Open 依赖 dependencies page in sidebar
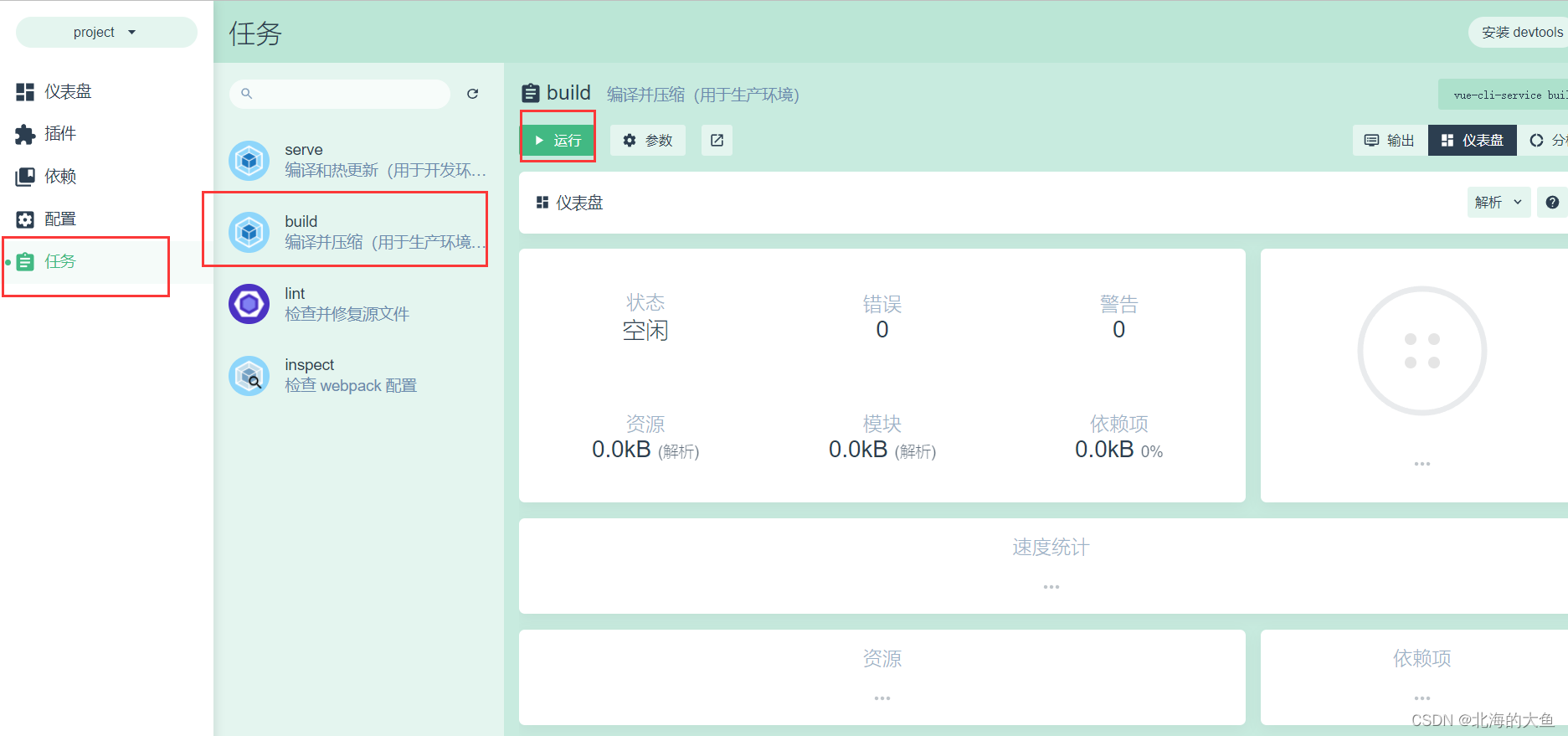This screenshot has height=736, width=1568. pyautogui.click(x=106, y=177)
